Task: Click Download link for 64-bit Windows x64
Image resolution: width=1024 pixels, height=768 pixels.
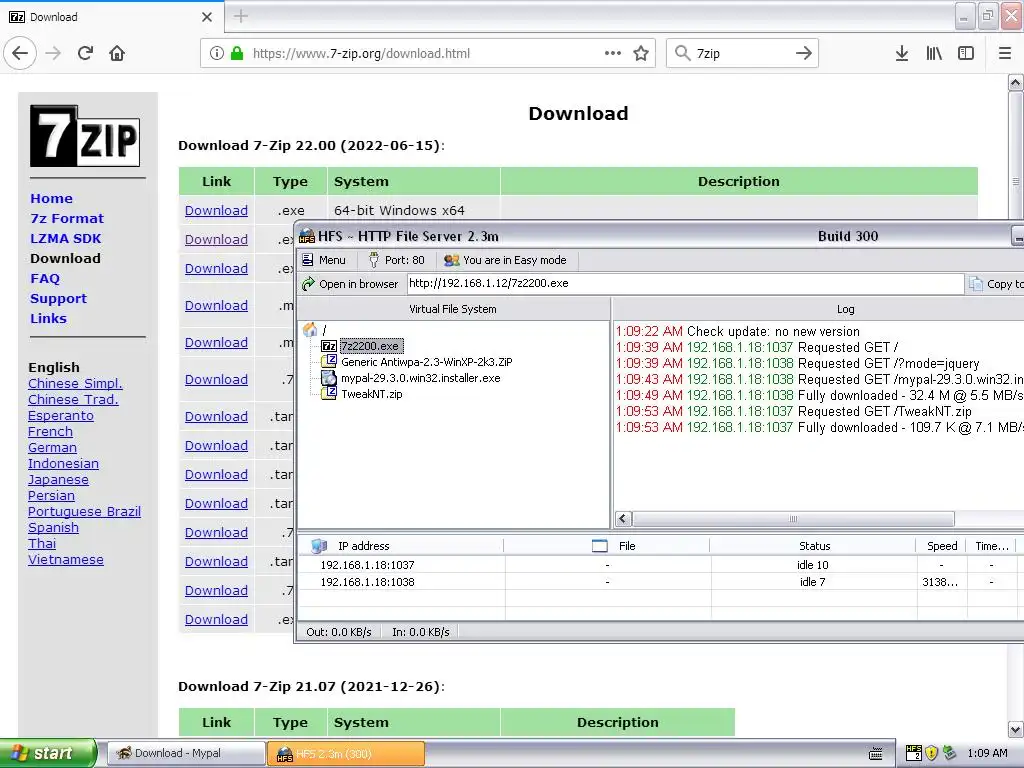Action: pos(216,211)
